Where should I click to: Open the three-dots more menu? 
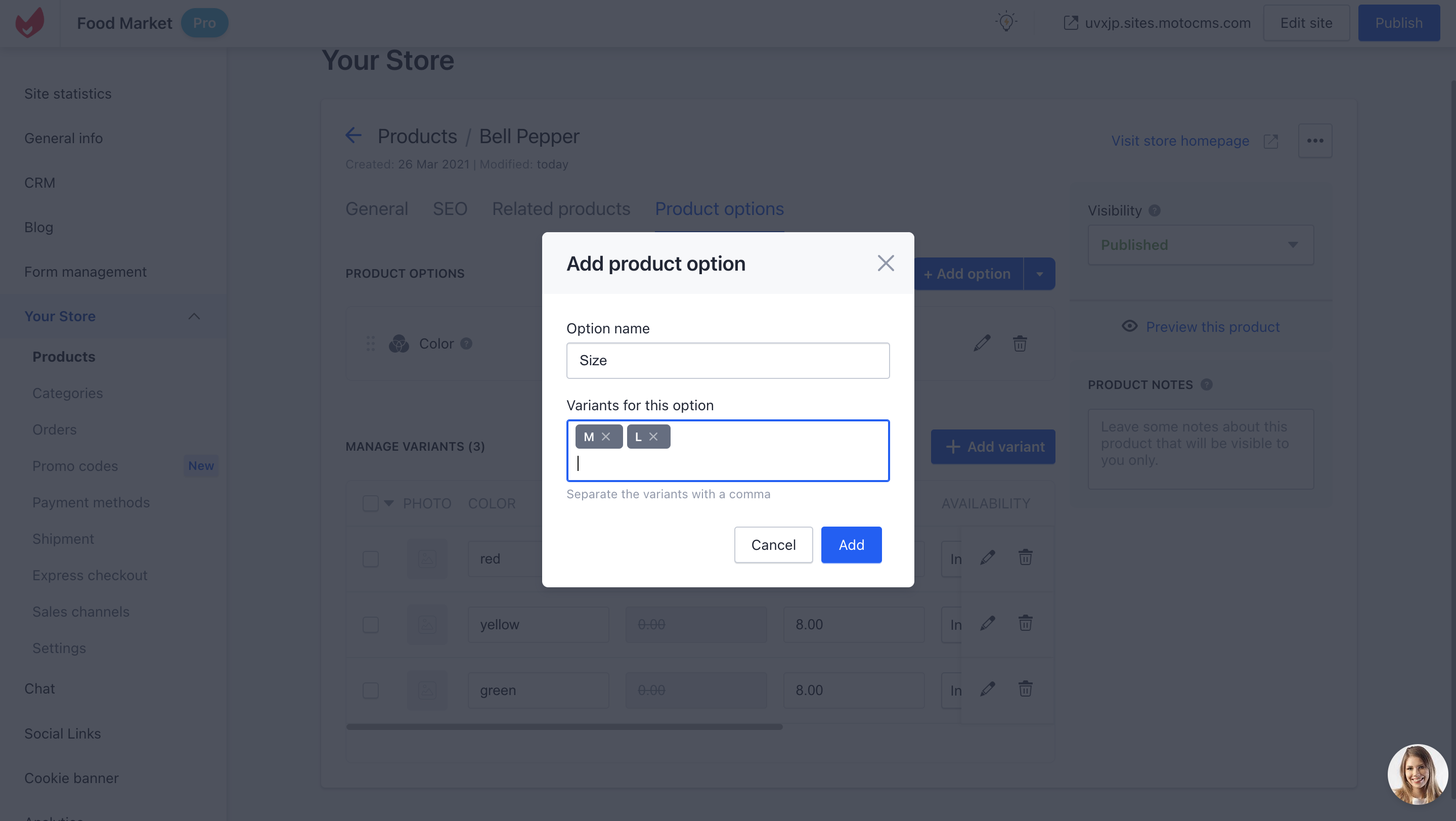[1315, 141]
